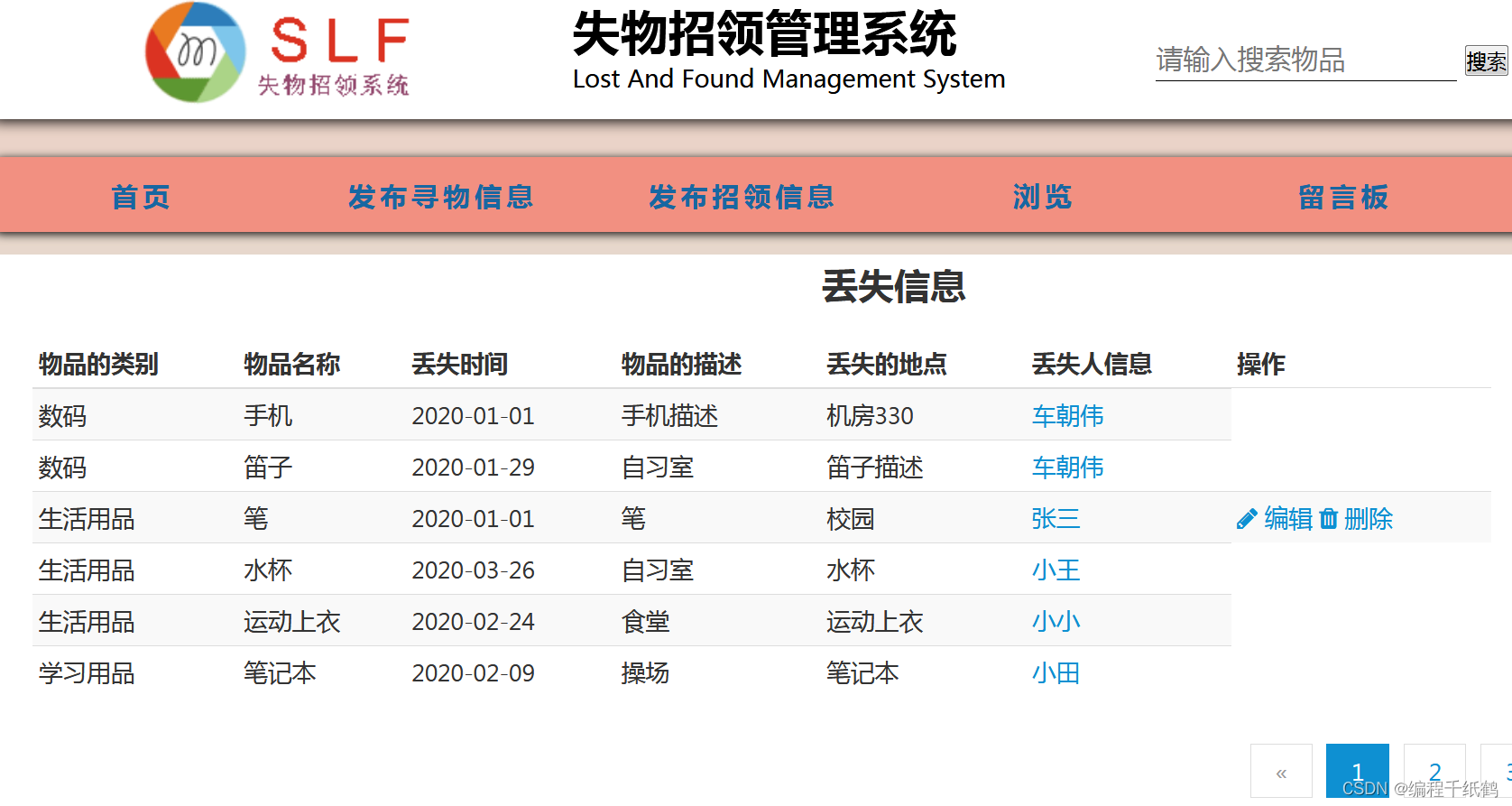This screenshot has width=1512, height=806.
Task: Open the 小小 owner link
Action: pyautogui.click(x=1056, y=622)
